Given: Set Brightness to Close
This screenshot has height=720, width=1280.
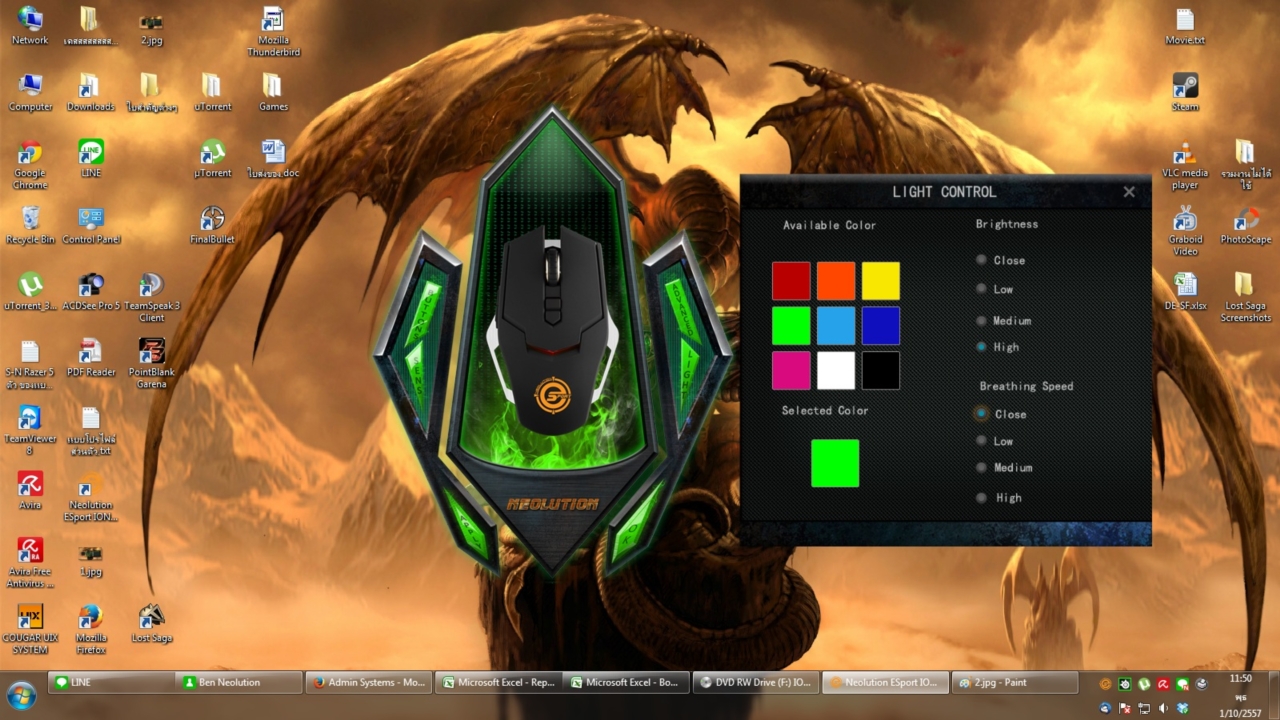Looking at the screenshot, I should (982, 260).
